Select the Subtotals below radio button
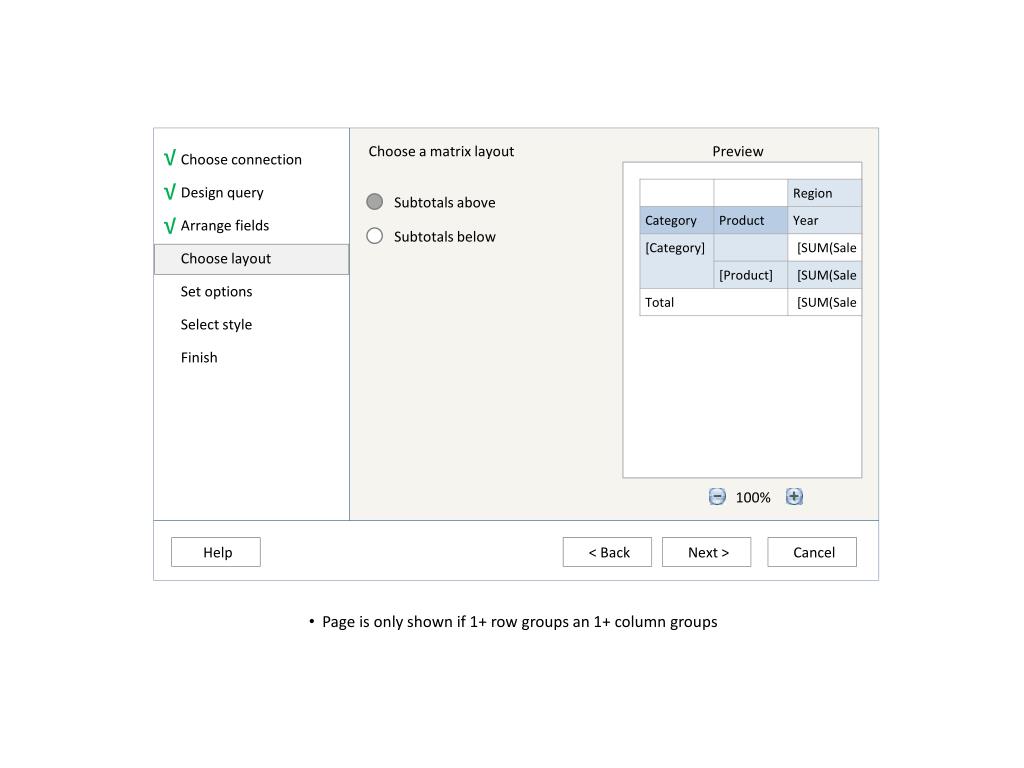This screenshot has height=768, width=1024. (x=375, y=236)
